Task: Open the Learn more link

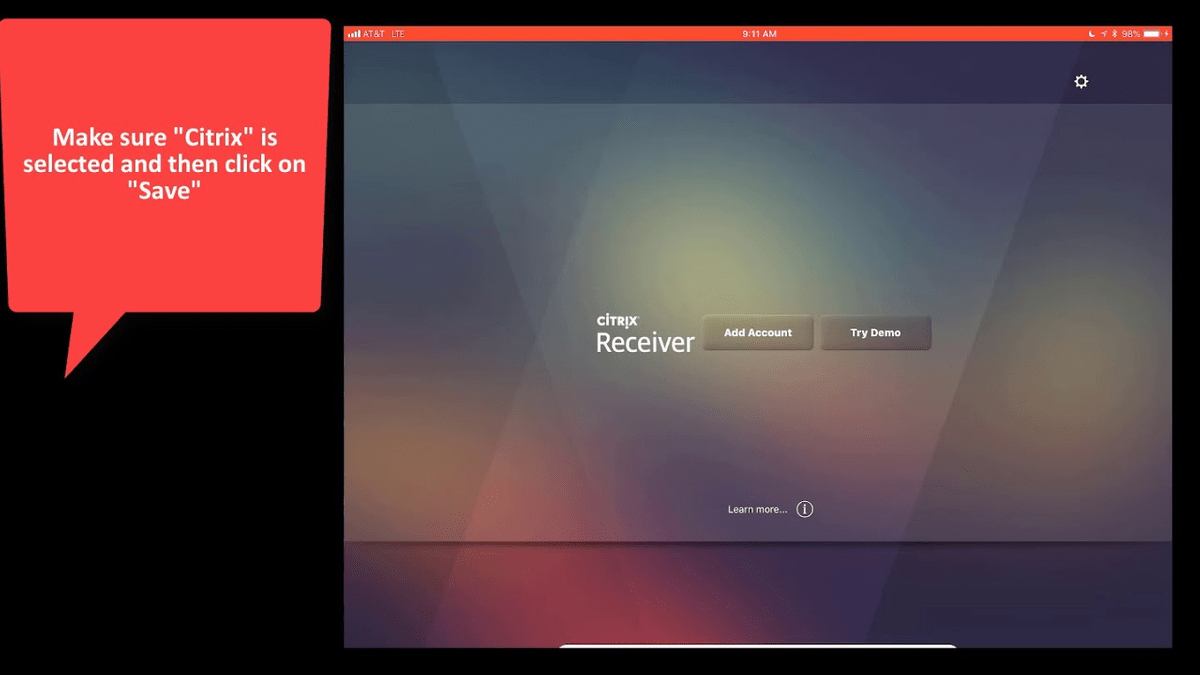Action: tap(756, 509)
